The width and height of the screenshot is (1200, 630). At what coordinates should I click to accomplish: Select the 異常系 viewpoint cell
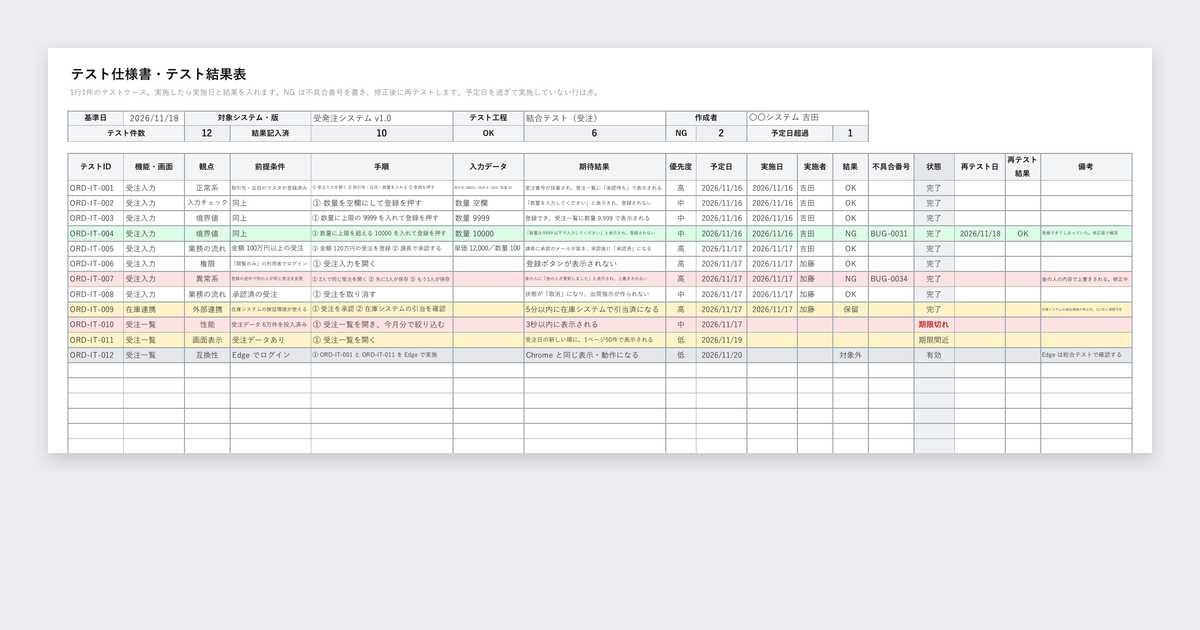(x=207, y=279)
